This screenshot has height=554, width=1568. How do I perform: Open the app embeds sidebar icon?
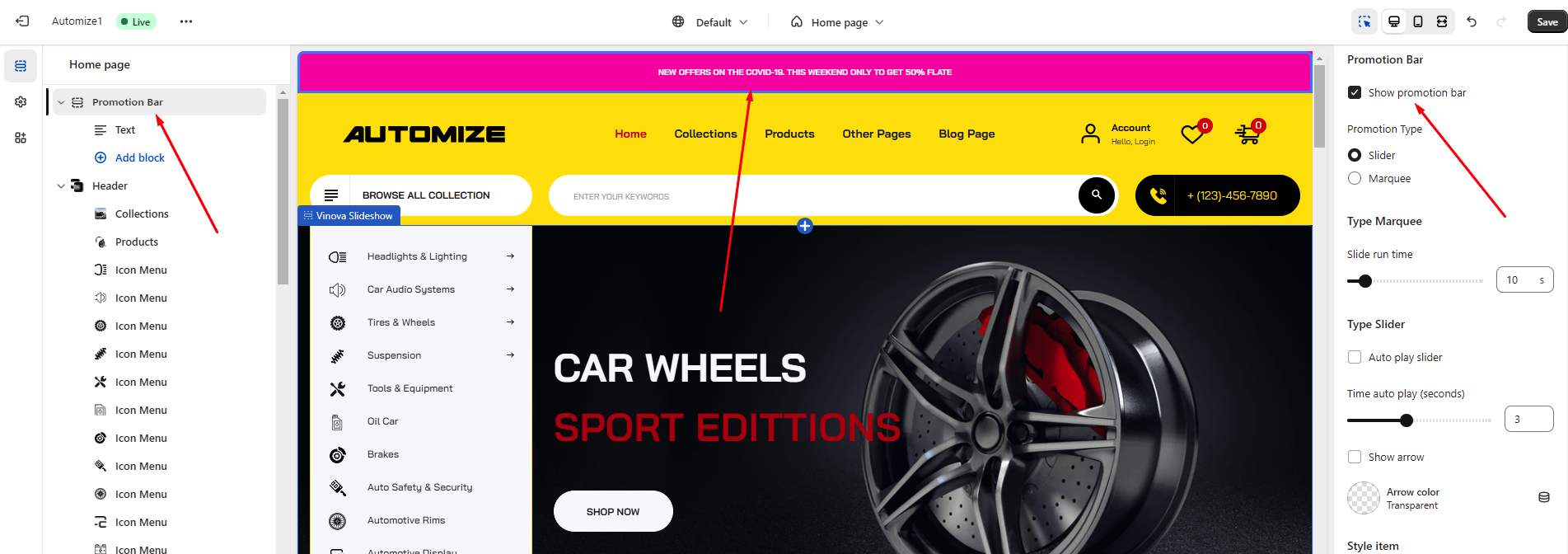21,138
